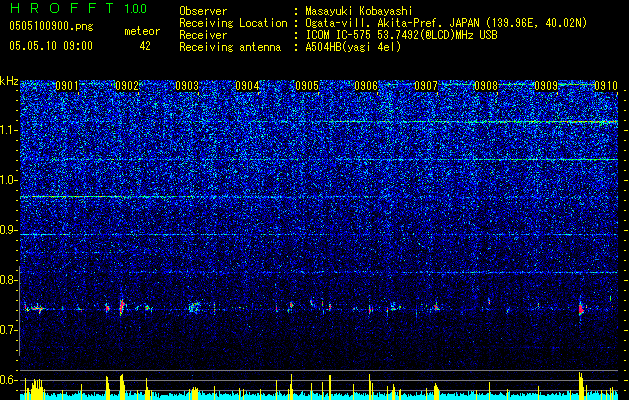This screenshot has height=400, width=629.
Task: Click the 0.9 frequency axis label
Action: pyautogui.click(x=9, y=230)
